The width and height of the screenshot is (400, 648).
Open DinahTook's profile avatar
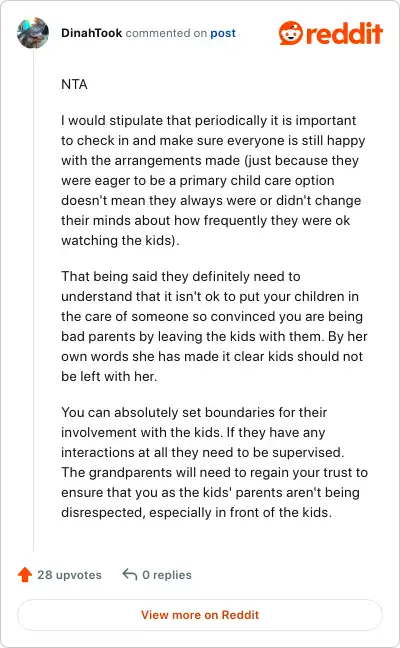point(33,33)
